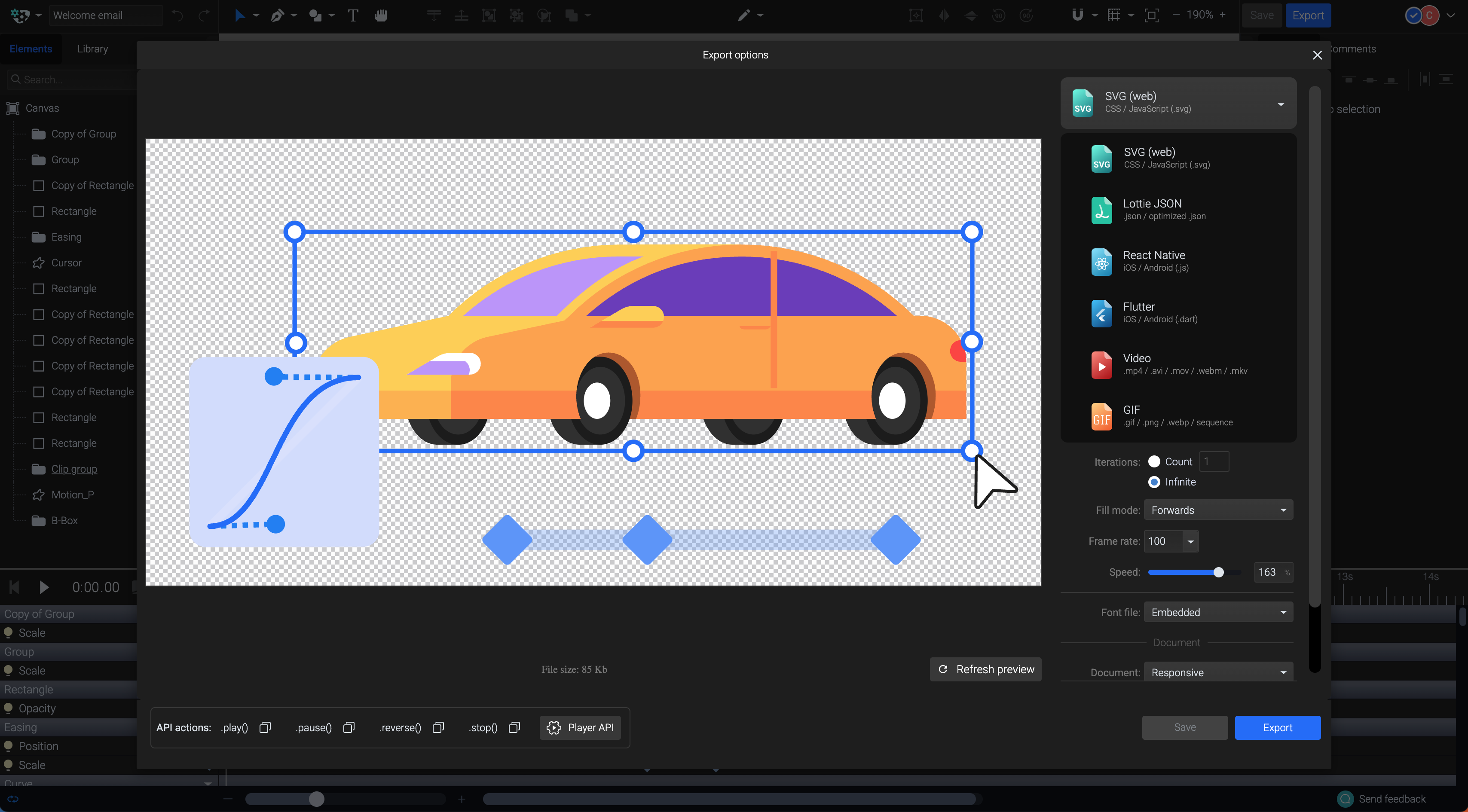Screen dimensions: 1468x812
Task: Open the Font file Embedded dropdown
Action: [x=1218, y=612]
